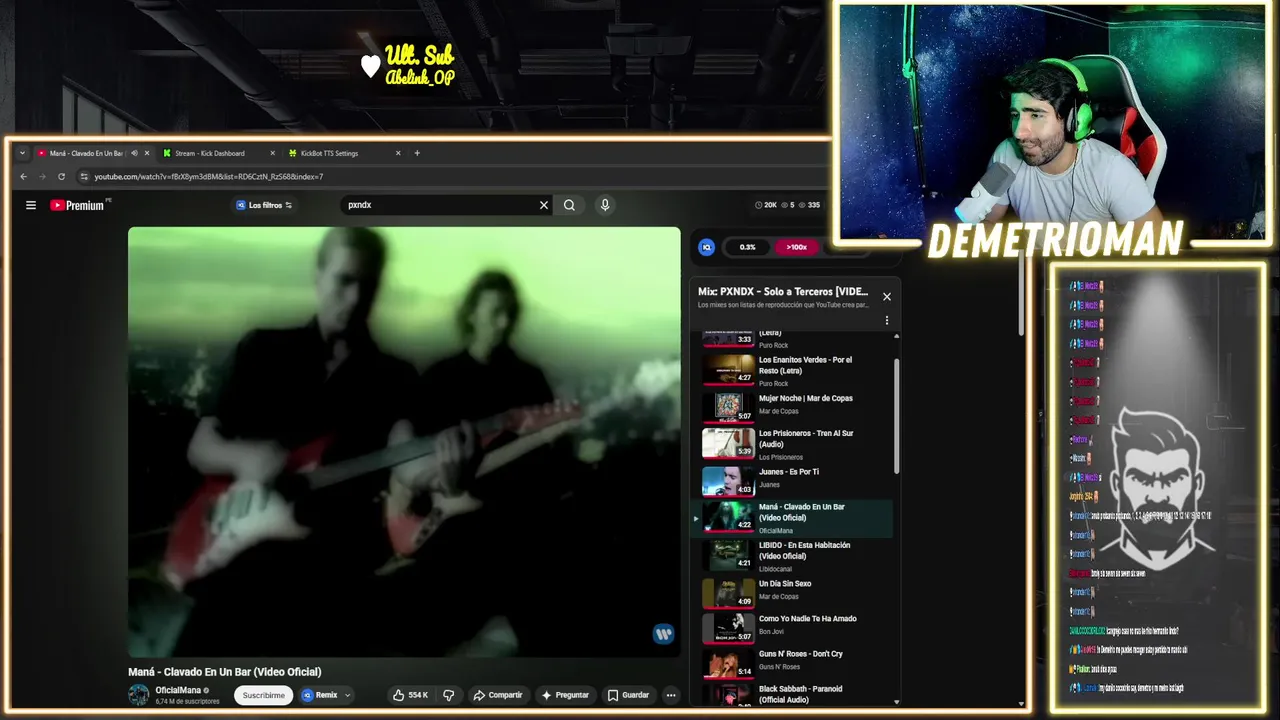The width and height of the screenshot is (1280, 720).
Task: Click the video title Maná - Clavado En Un Bar
Action: 225,672
